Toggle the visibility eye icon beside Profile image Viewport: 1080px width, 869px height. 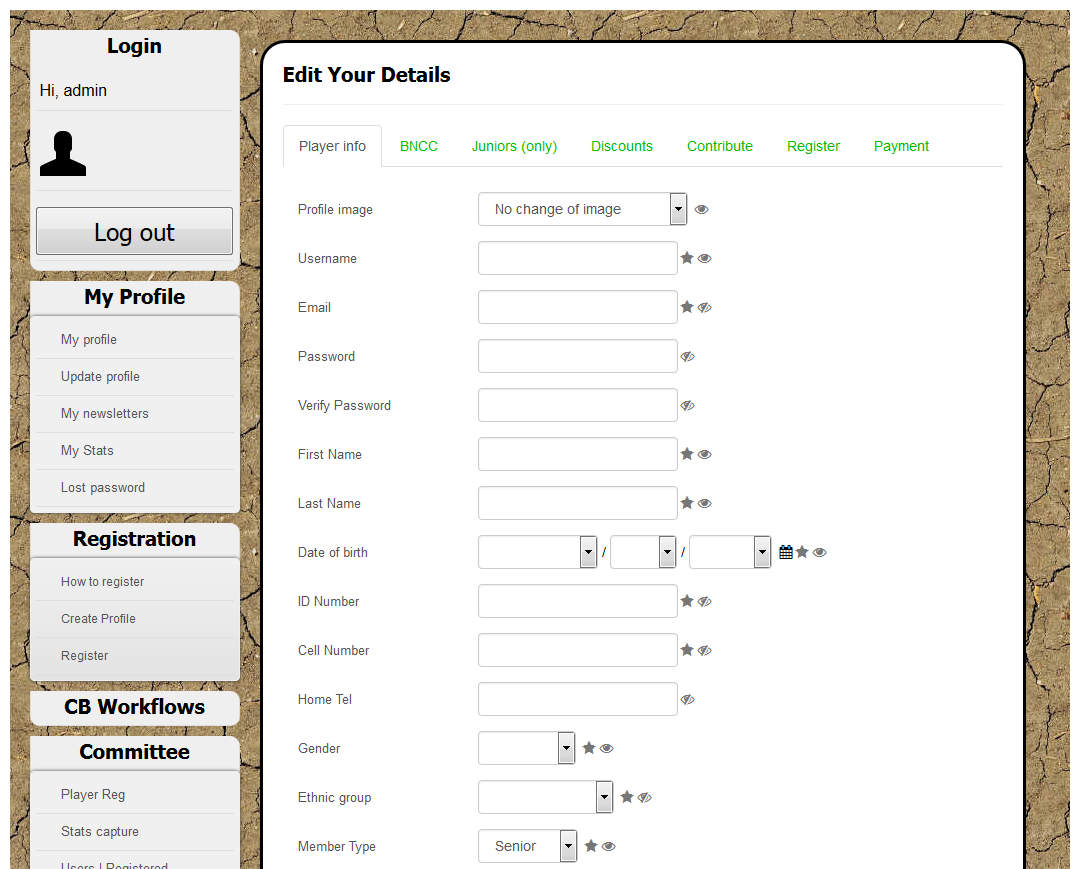pos(702,209)
